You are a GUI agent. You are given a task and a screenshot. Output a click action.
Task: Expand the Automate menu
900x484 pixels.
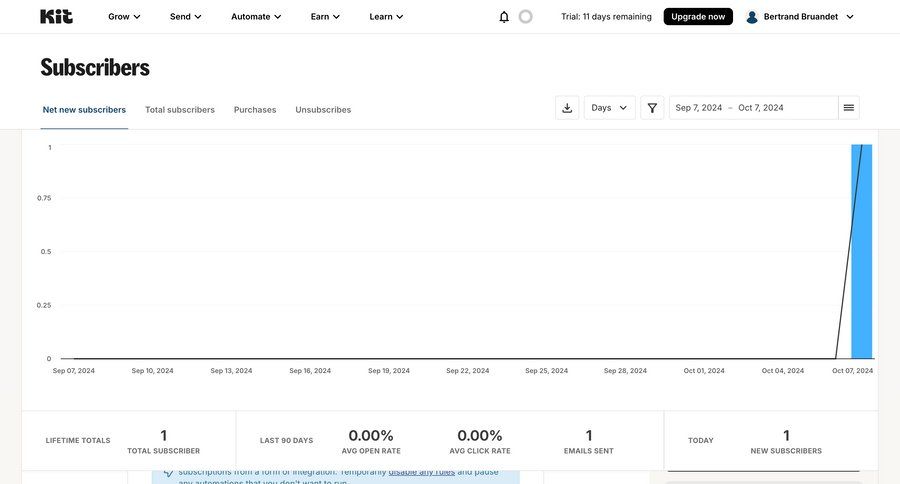click(256, 17)
